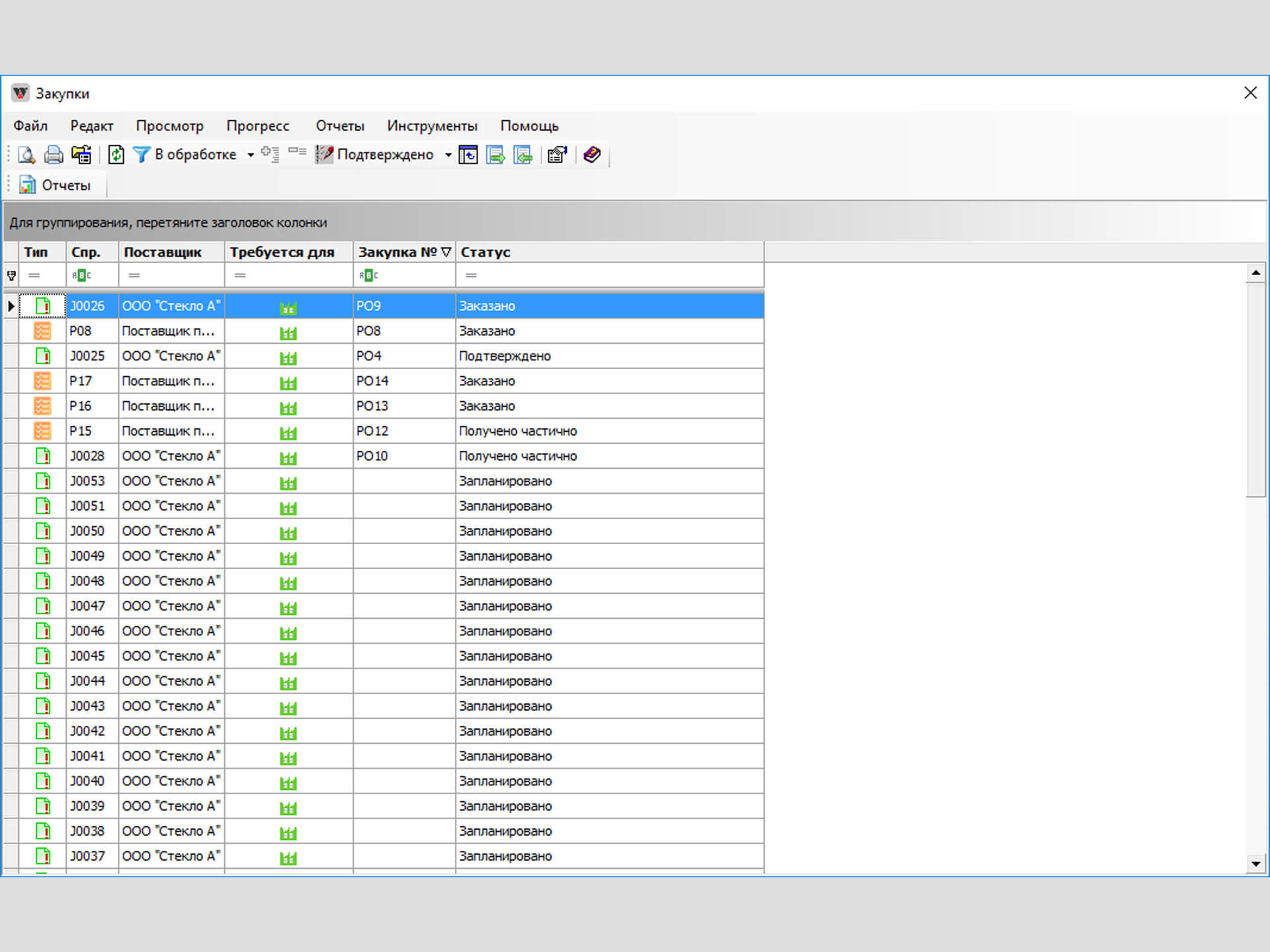Click the green export arrow icon
1270x952 pixels.
(x=495, y=155)
